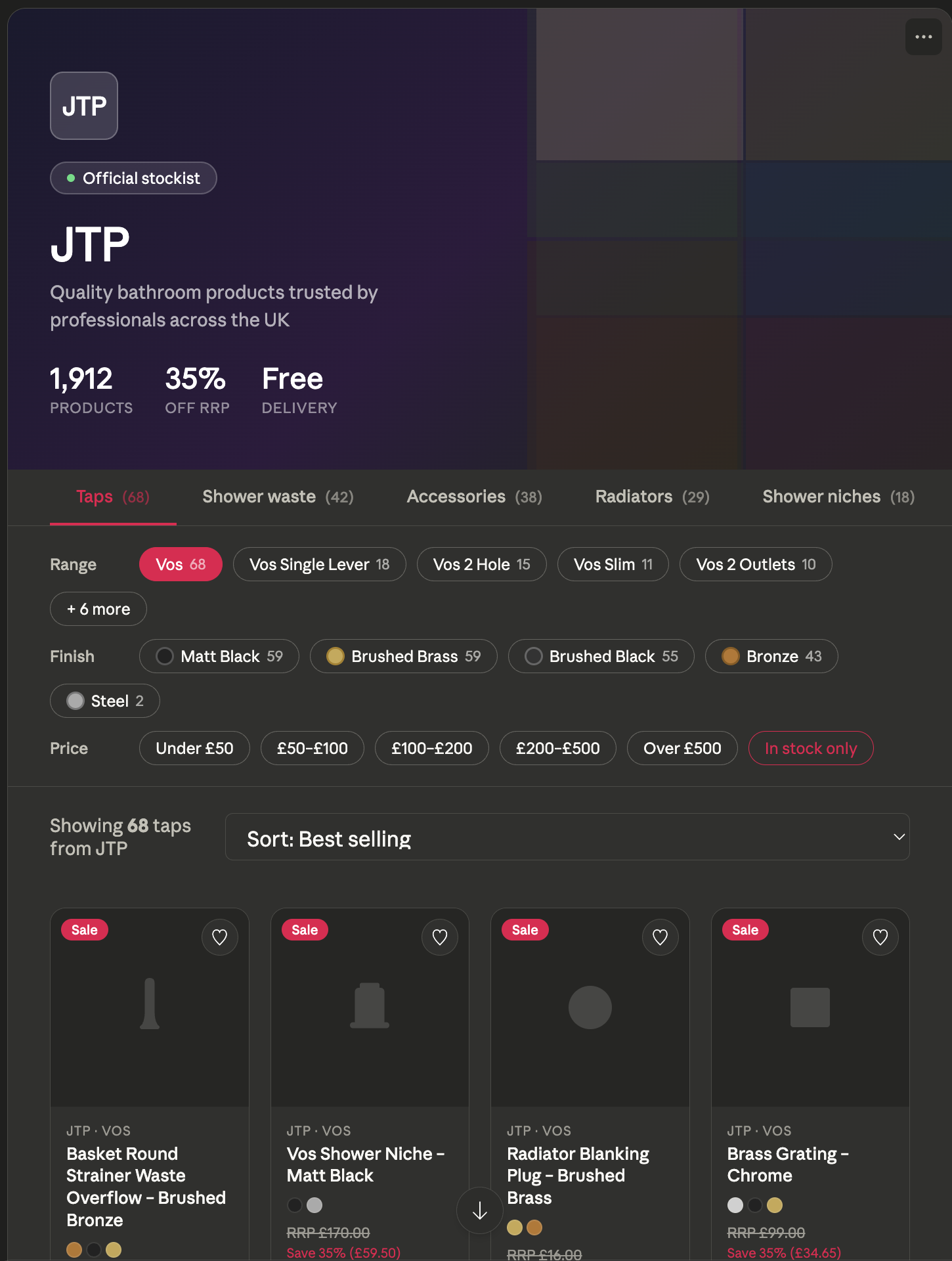Image resolution: width=952 pixels, height=1261 pixels.
Task: Click the 'Showing 68 taps from JTP' text
Action: pyautogui.click(x=120, y=837)
